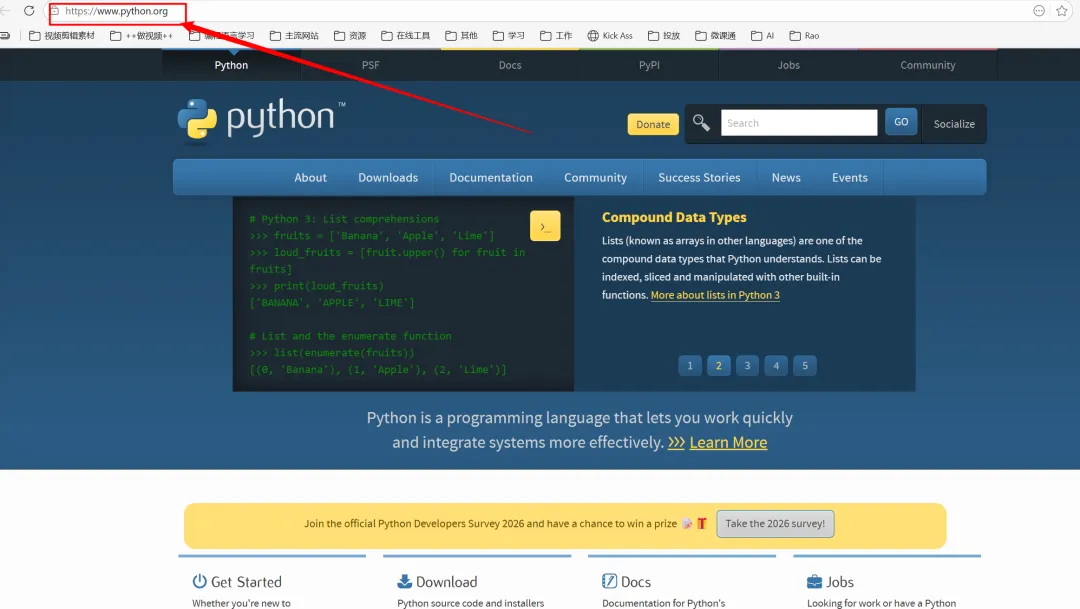This screenshot has height=609, width=1080.
Task: Open the 工作 bookmark folder
Action: (x=556, y=36)
